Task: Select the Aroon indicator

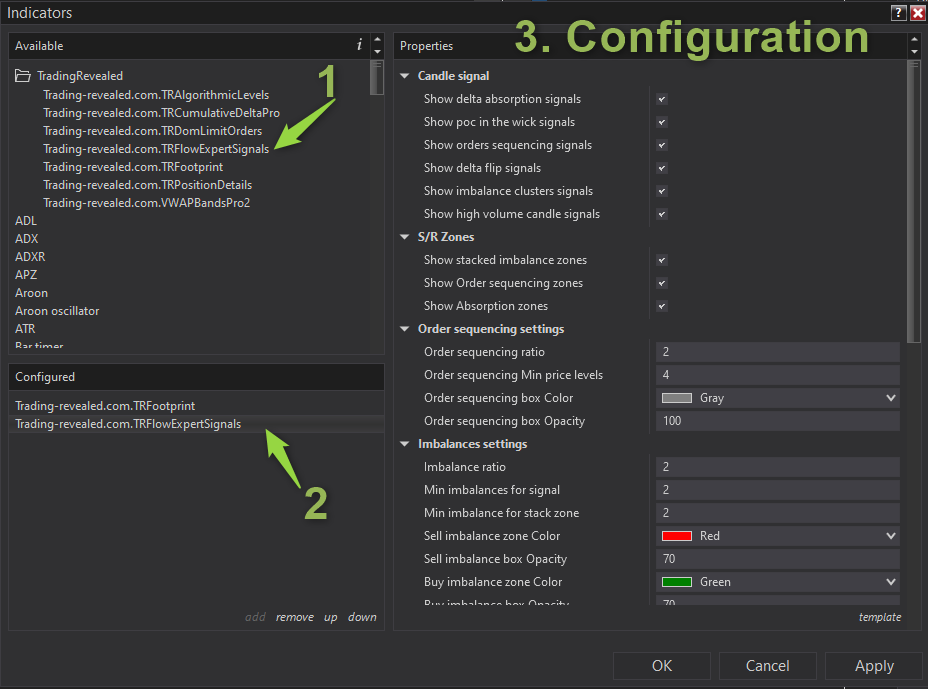Action: tap(31, 293)
